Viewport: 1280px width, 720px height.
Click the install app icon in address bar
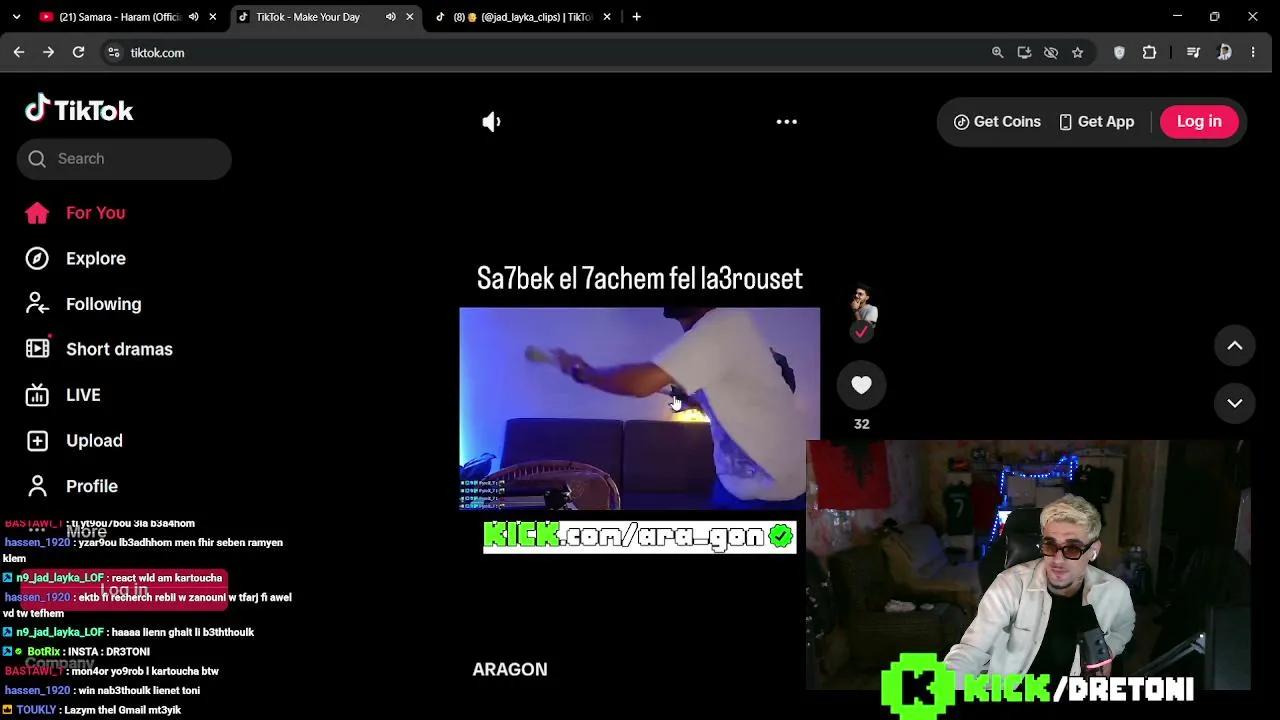coord(1024,53)
